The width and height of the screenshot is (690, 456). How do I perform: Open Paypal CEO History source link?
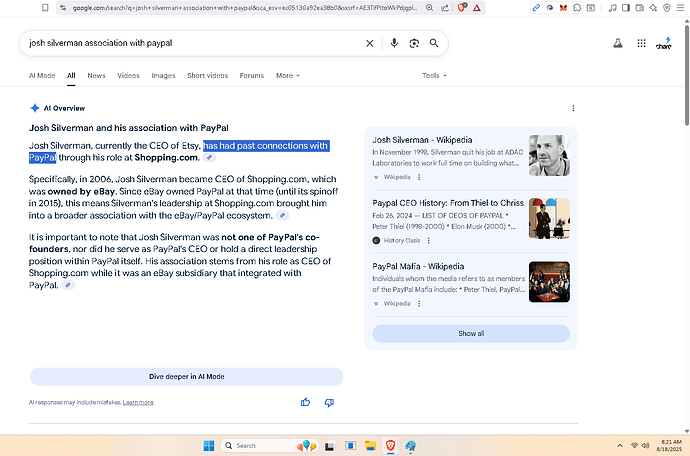448,203
